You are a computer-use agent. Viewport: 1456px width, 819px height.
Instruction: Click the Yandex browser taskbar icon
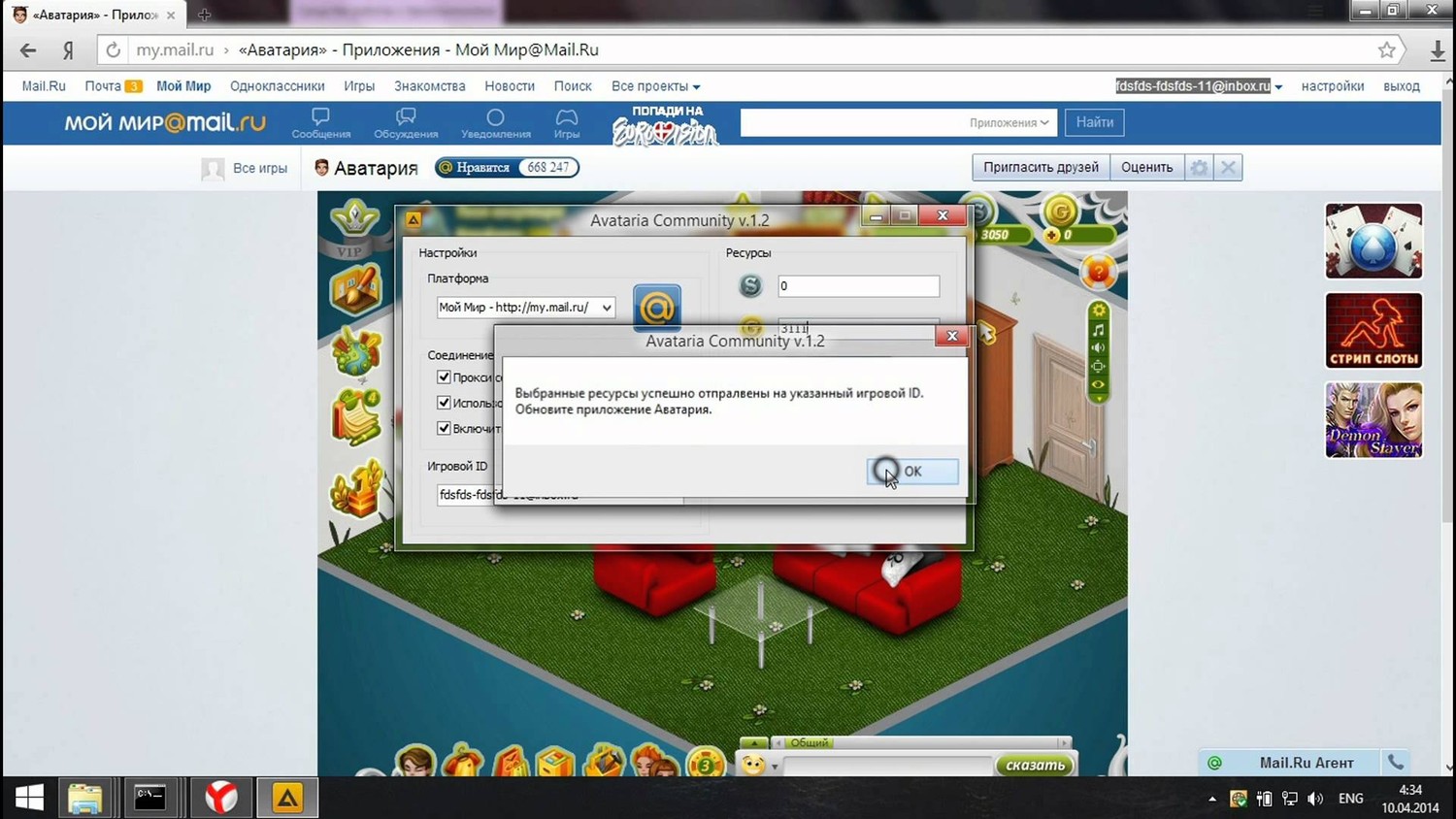[221, 798]
